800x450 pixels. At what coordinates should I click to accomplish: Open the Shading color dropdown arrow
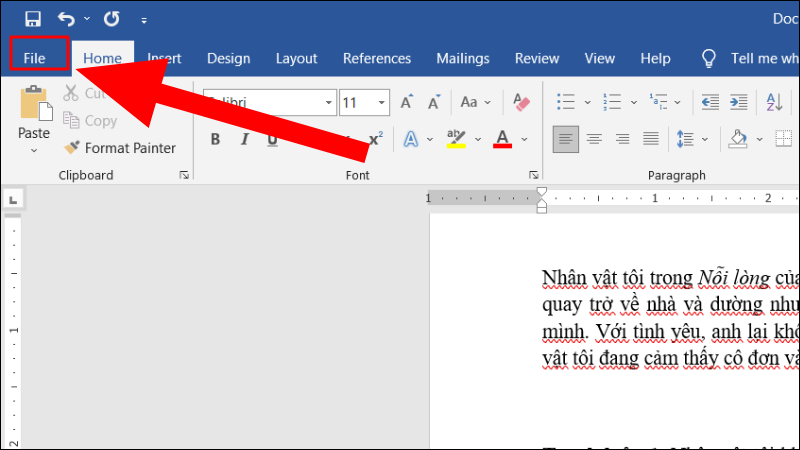pos(759,139)
